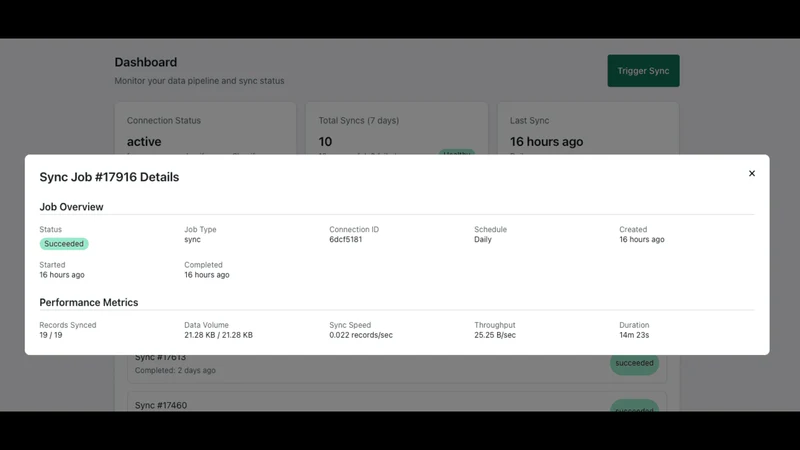
Task: Select Sync Speed value 0.022 records/sec
Action: 361,335
